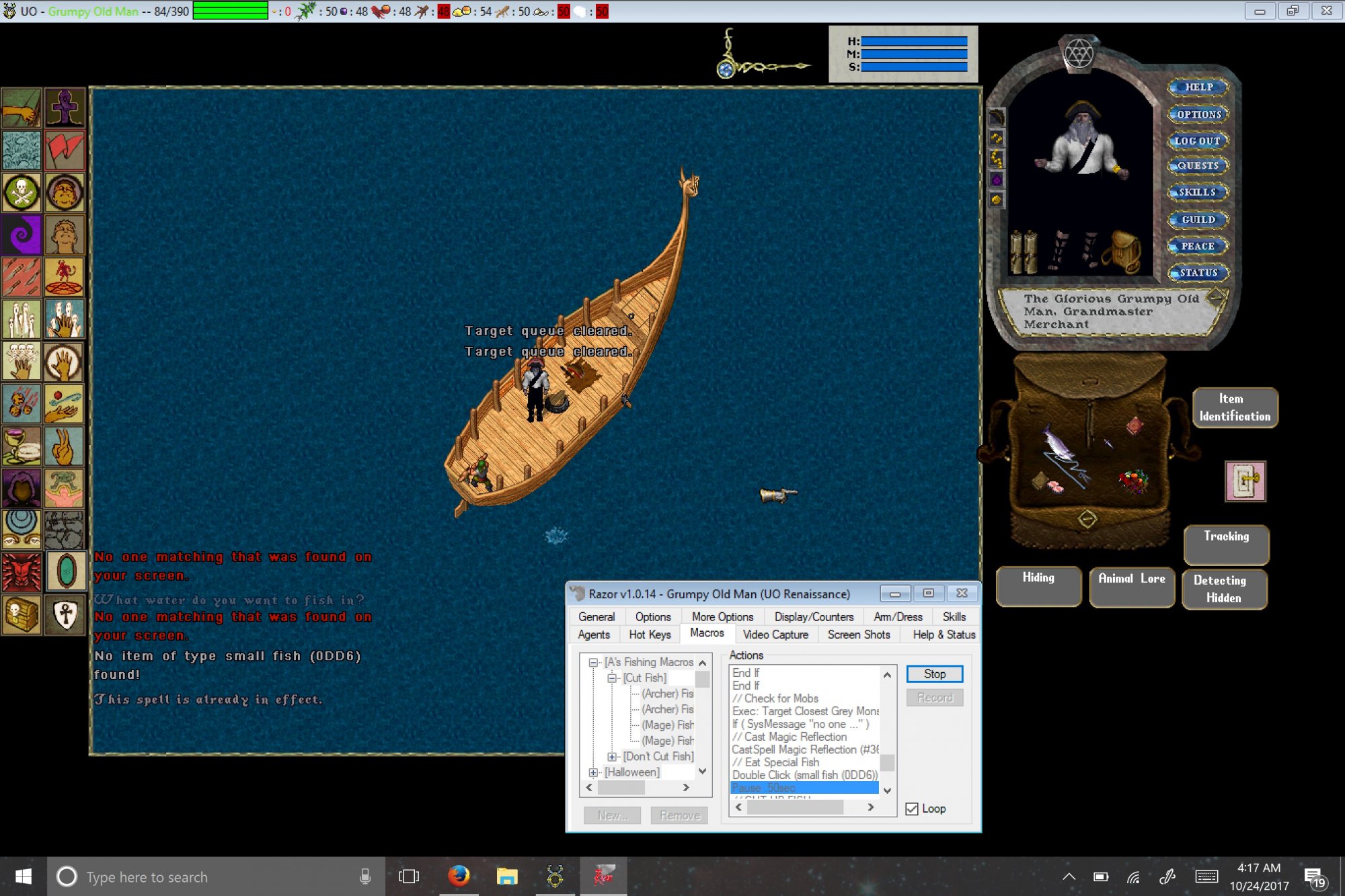Click the three skulls over hand icon
This screenshot has width=1345, height=896.
(22, 362)
